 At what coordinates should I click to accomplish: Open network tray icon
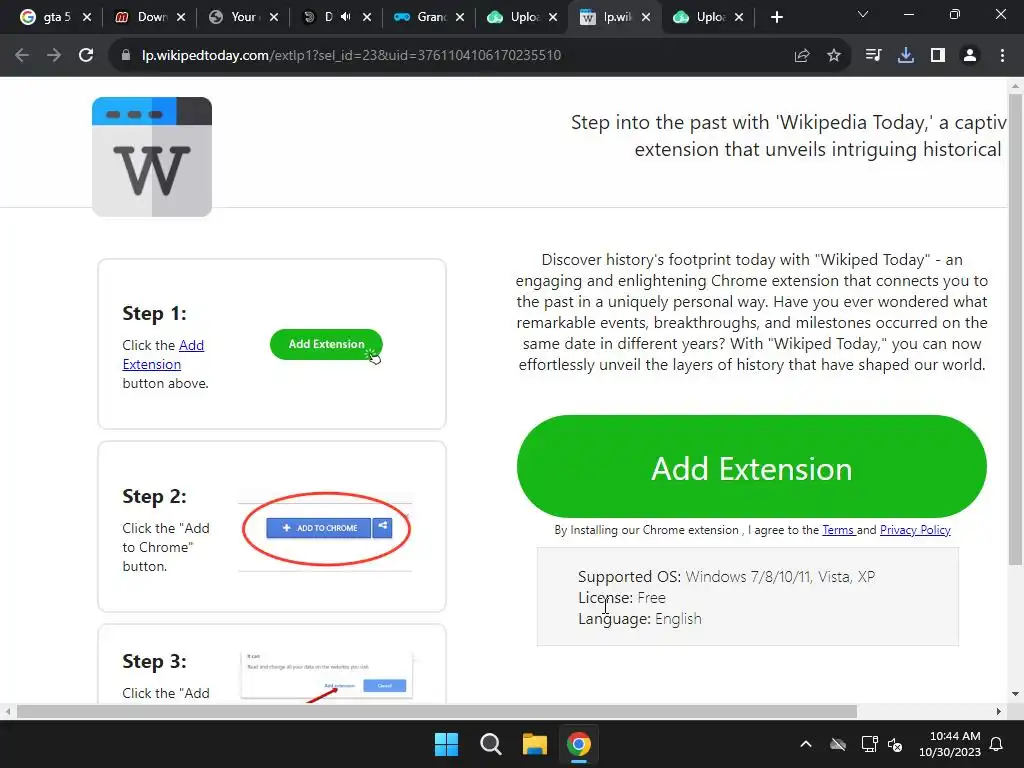869,744
